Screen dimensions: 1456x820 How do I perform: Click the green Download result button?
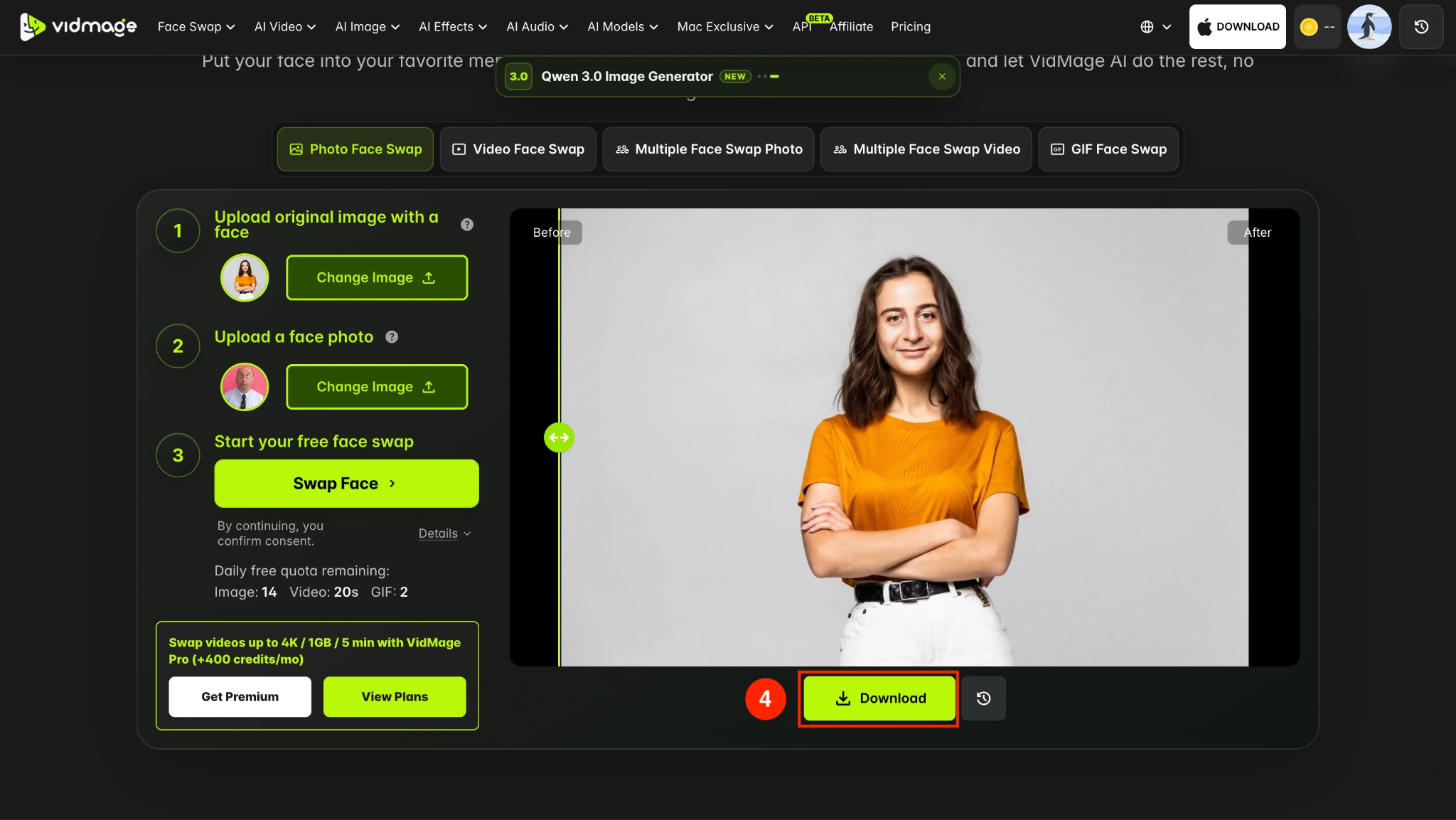coord(879,698)
